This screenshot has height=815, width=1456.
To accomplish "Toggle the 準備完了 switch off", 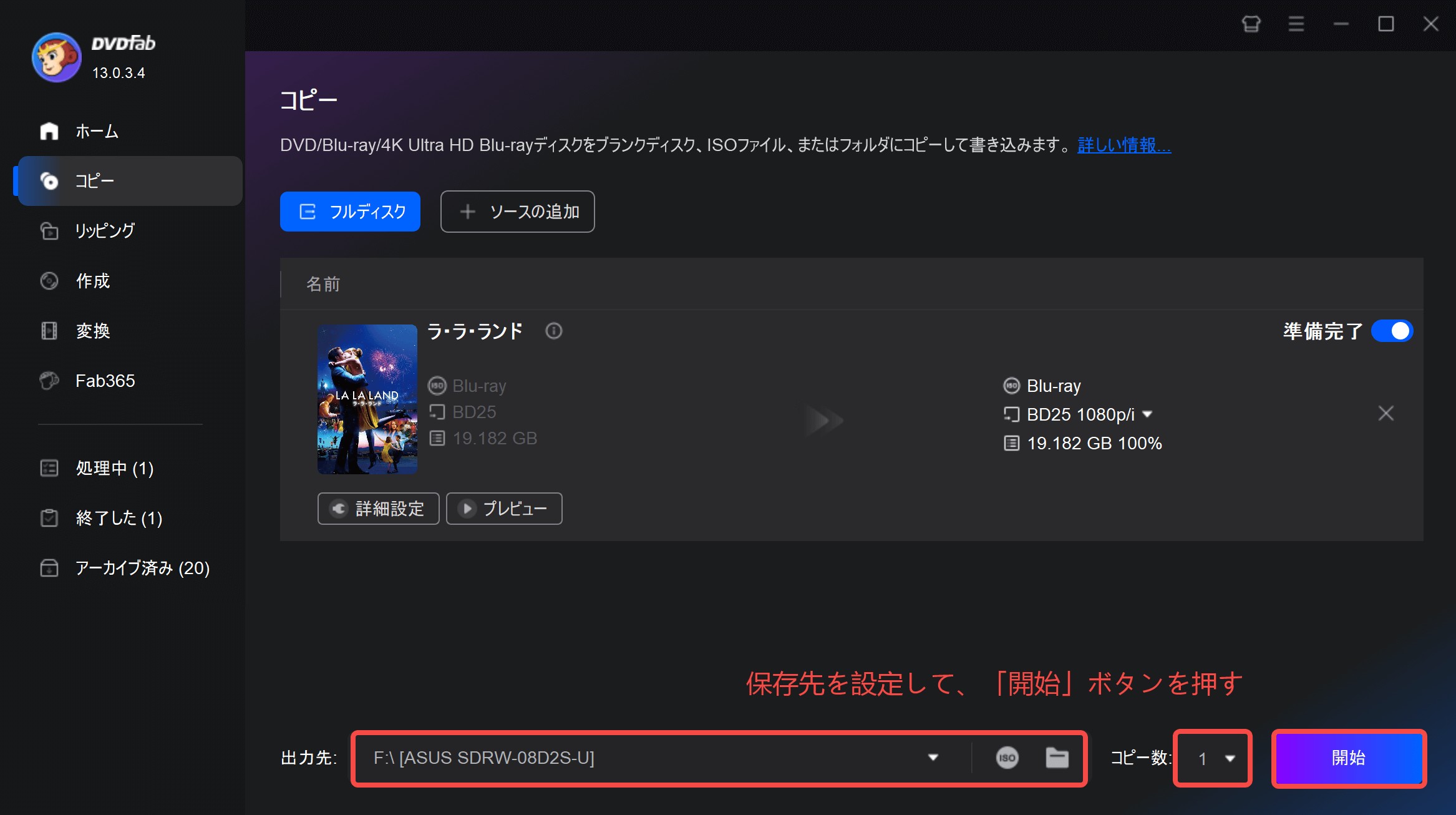I will coord(1392,331).
